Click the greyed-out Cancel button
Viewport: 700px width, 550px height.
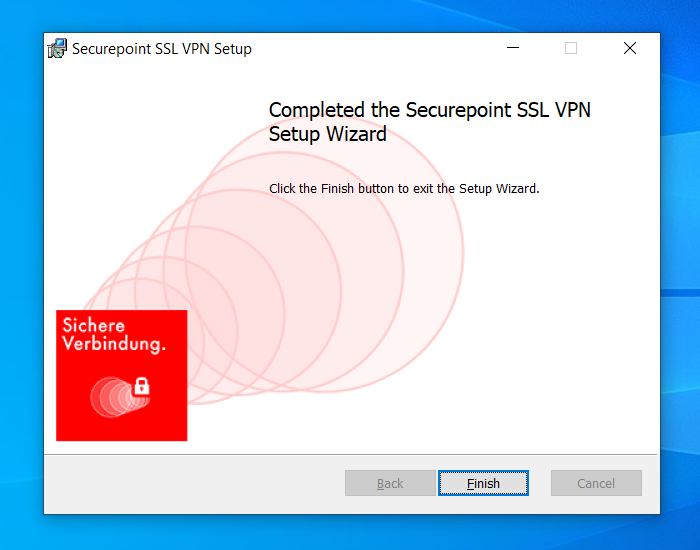tap(596, 483)
